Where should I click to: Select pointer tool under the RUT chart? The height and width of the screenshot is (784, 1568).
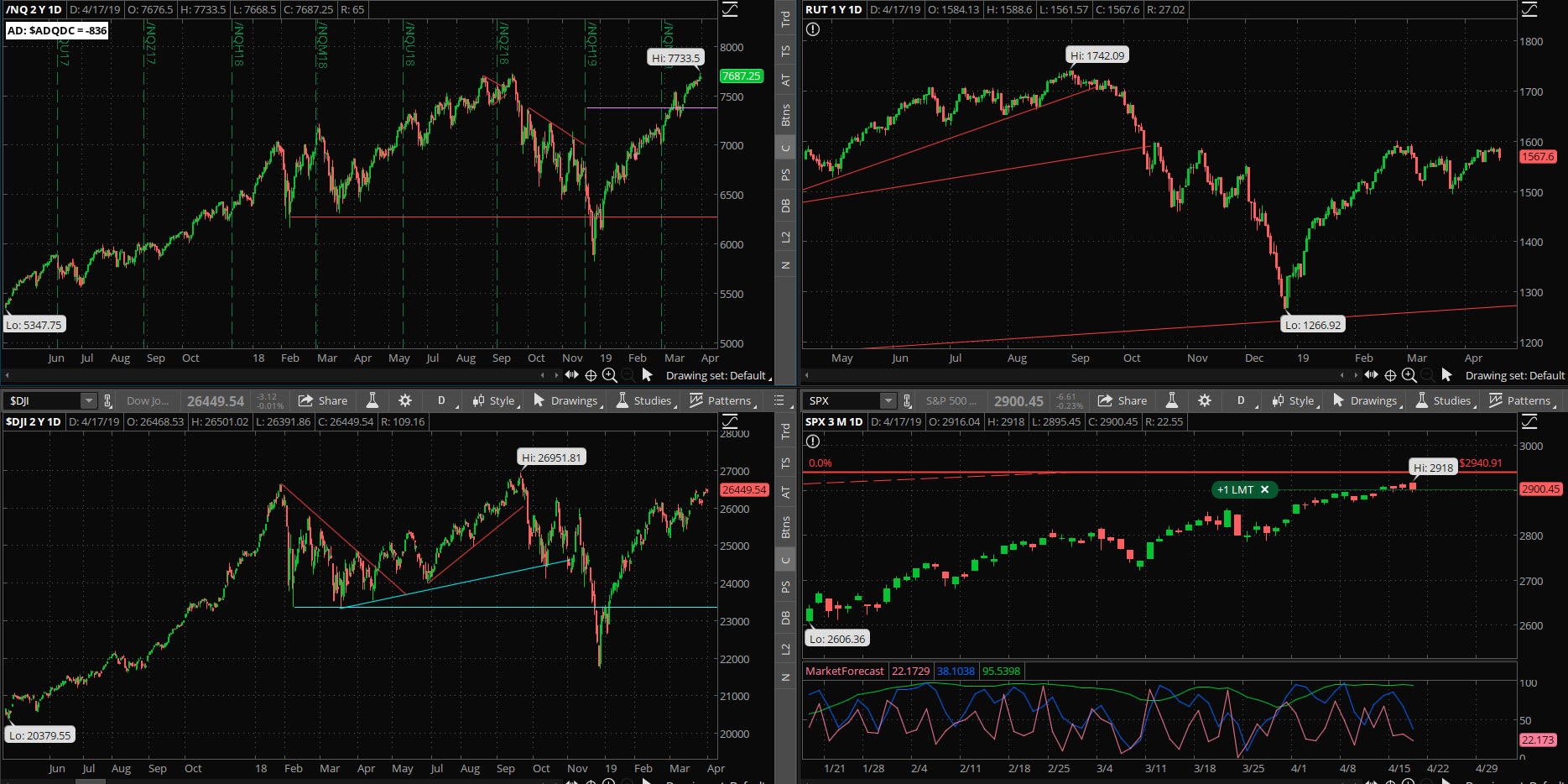click(x=1446, y=375)
